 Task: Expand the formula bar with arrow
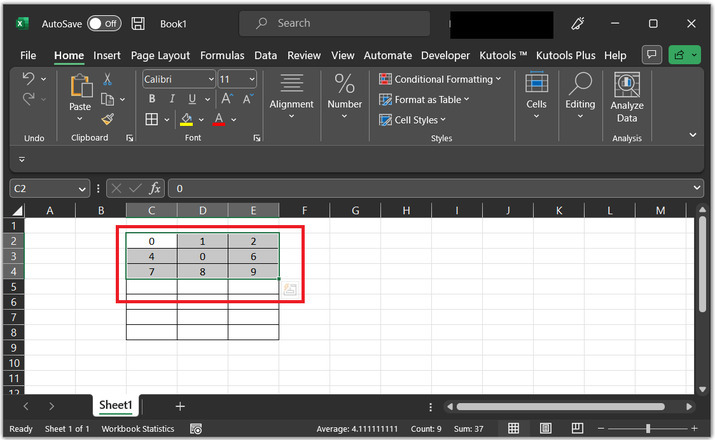point(697,188)
